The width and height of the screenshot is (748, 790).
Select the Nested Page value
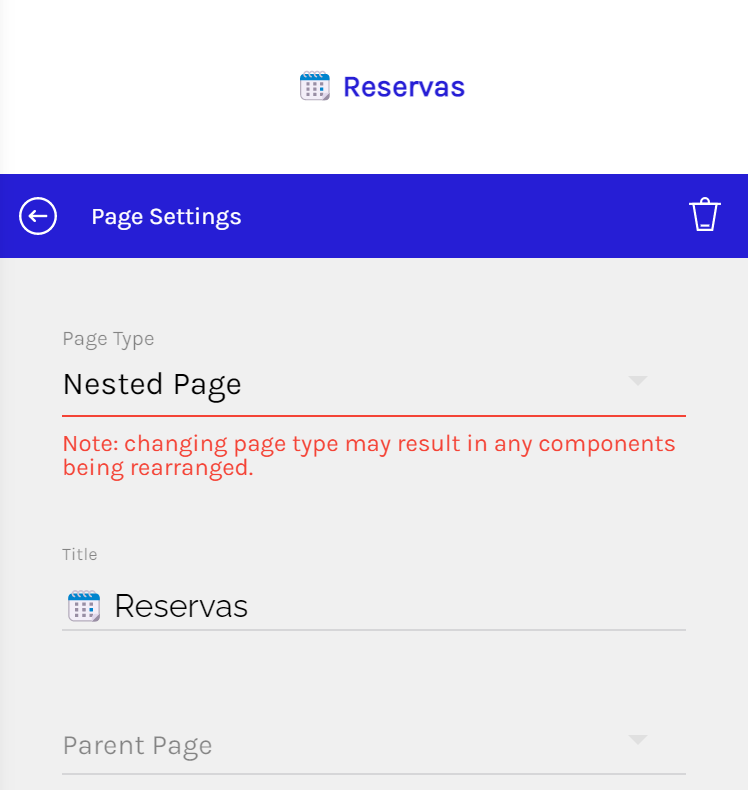click(152, 385)
